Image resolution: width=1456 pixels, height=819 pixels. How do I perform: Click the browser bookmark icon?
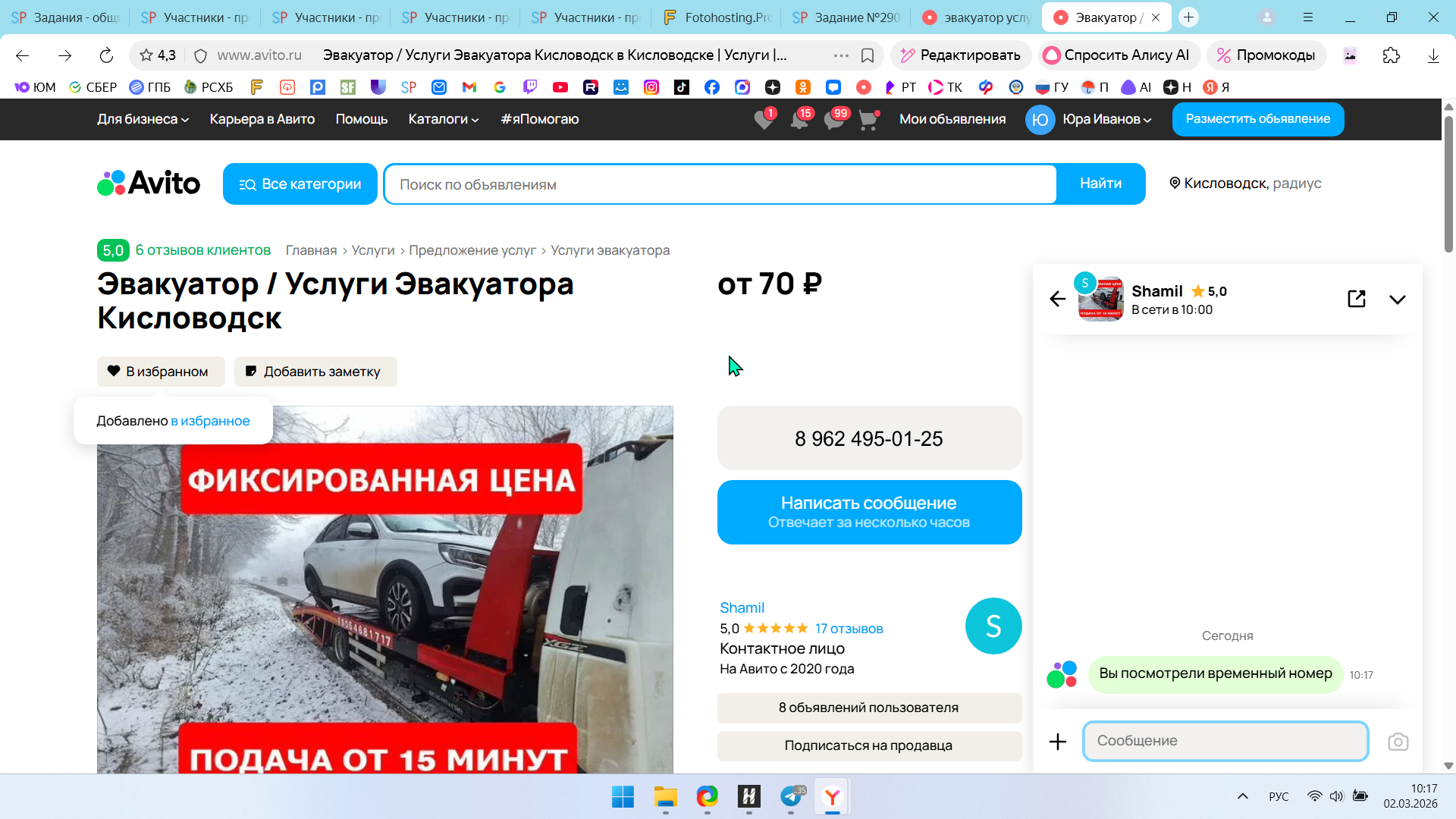coord(868,55)
